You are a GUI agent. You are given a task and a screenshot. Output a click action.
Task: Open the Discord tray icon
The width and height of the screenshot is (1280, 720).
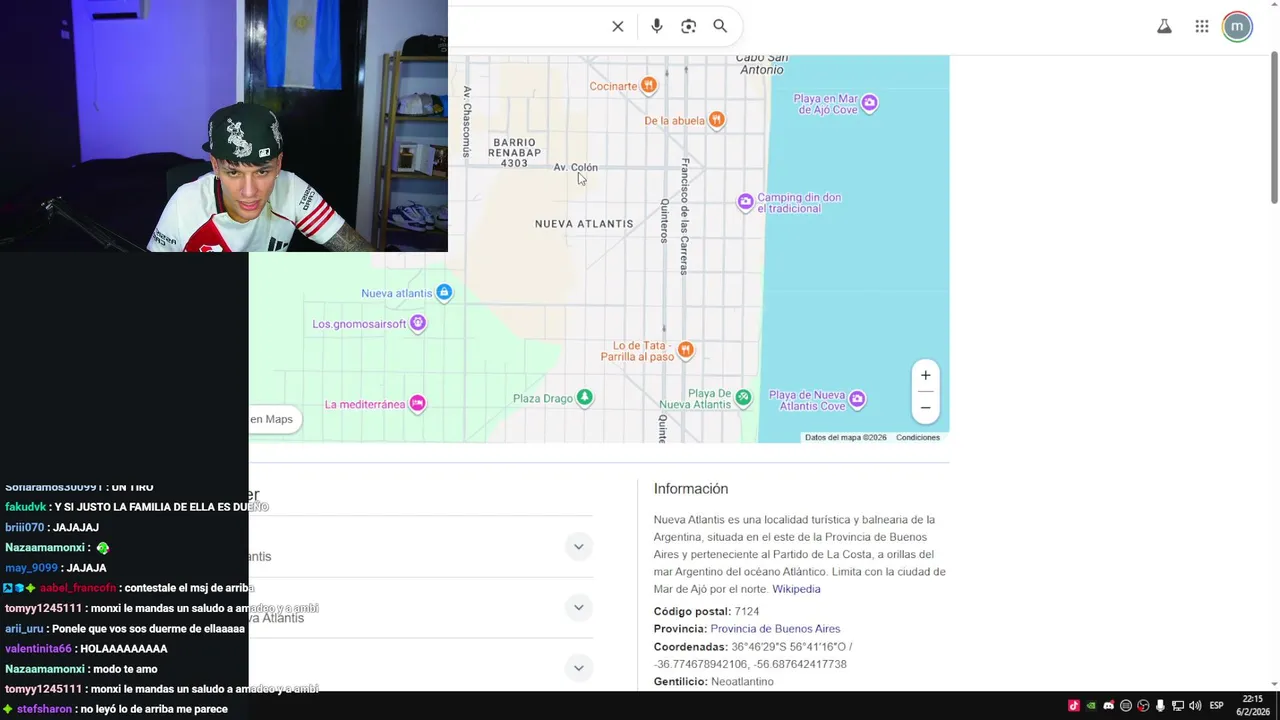[x=1108, y=706]
